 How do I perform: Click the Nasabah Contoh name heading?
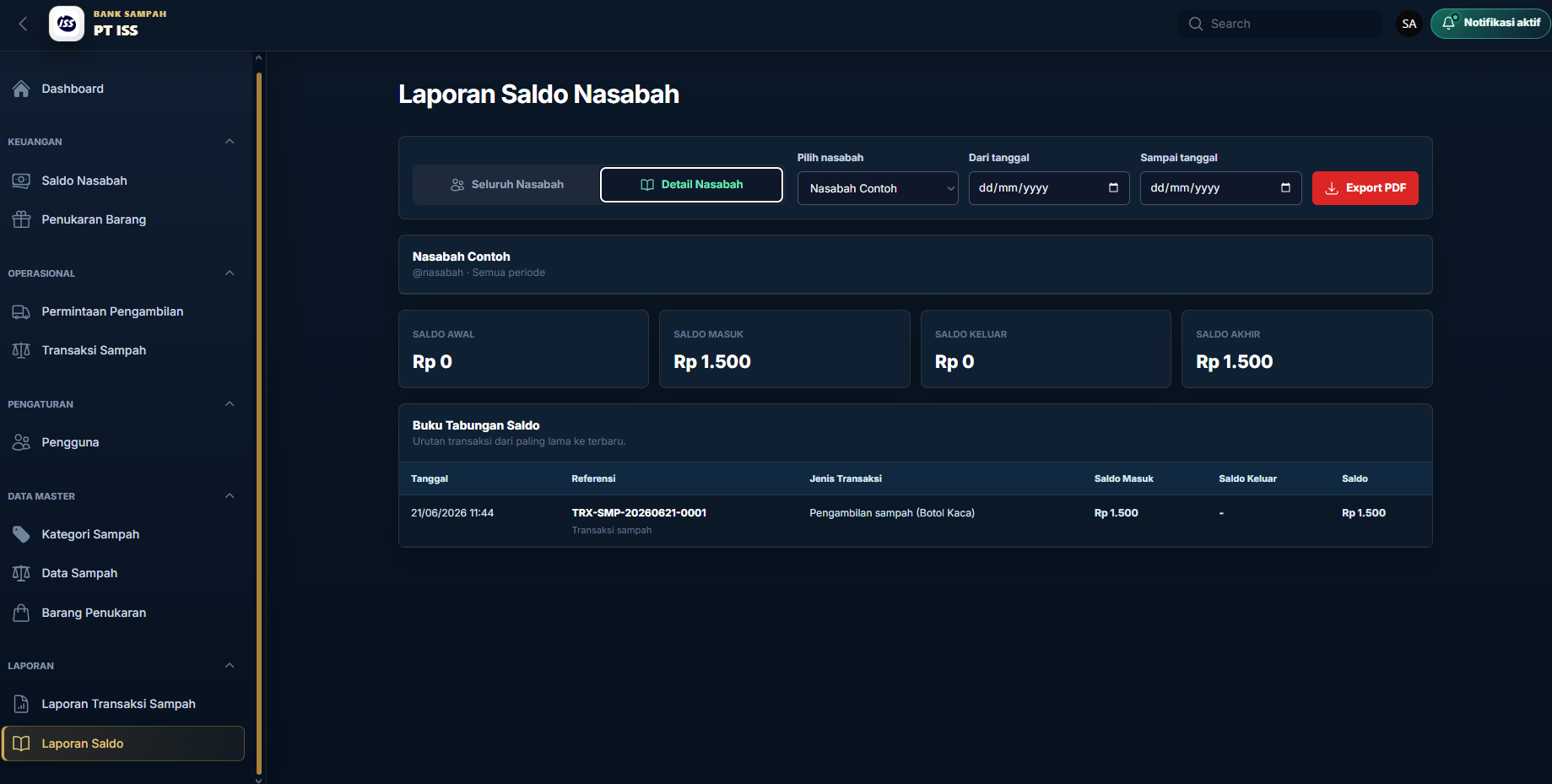461,257
